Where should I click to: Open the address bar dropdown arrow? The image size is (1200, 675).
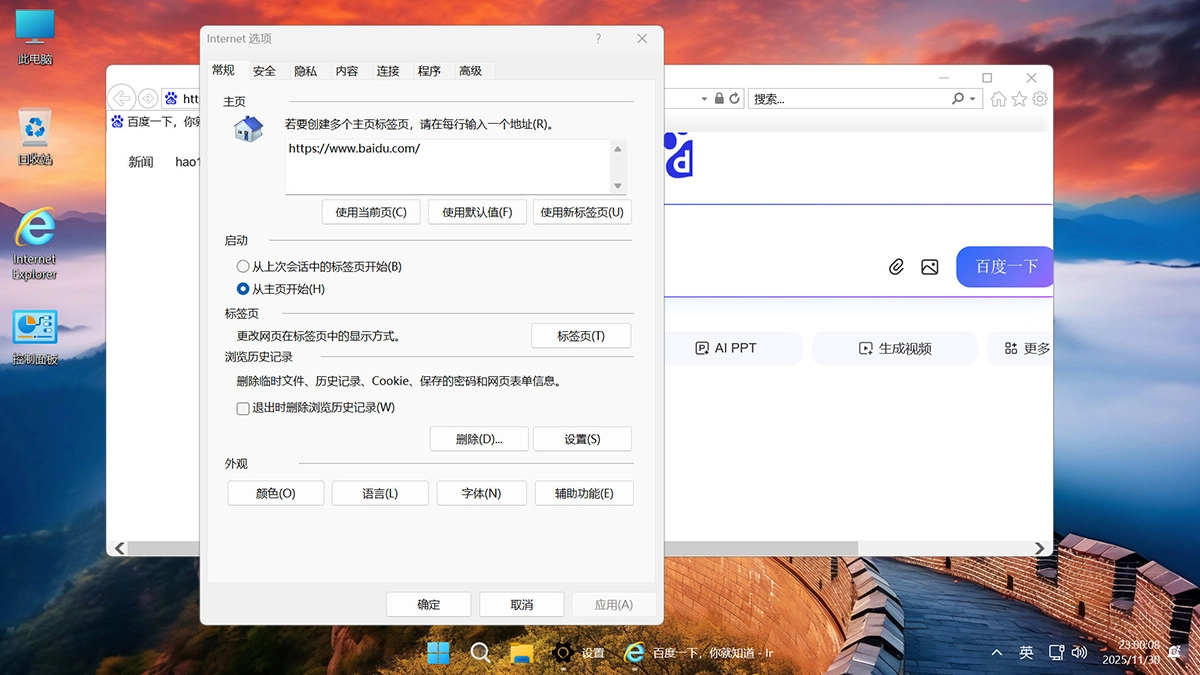[x=702, y=98]
